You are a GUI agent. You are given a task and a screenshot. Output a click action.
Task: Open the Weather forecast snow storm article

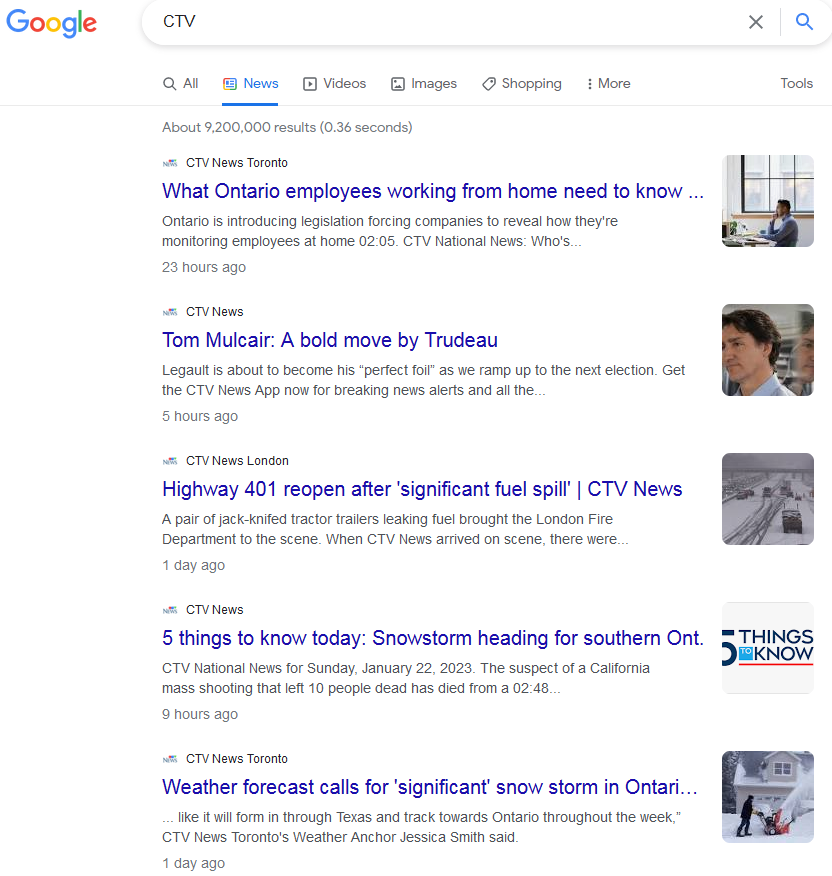click(x=430, y=787)
